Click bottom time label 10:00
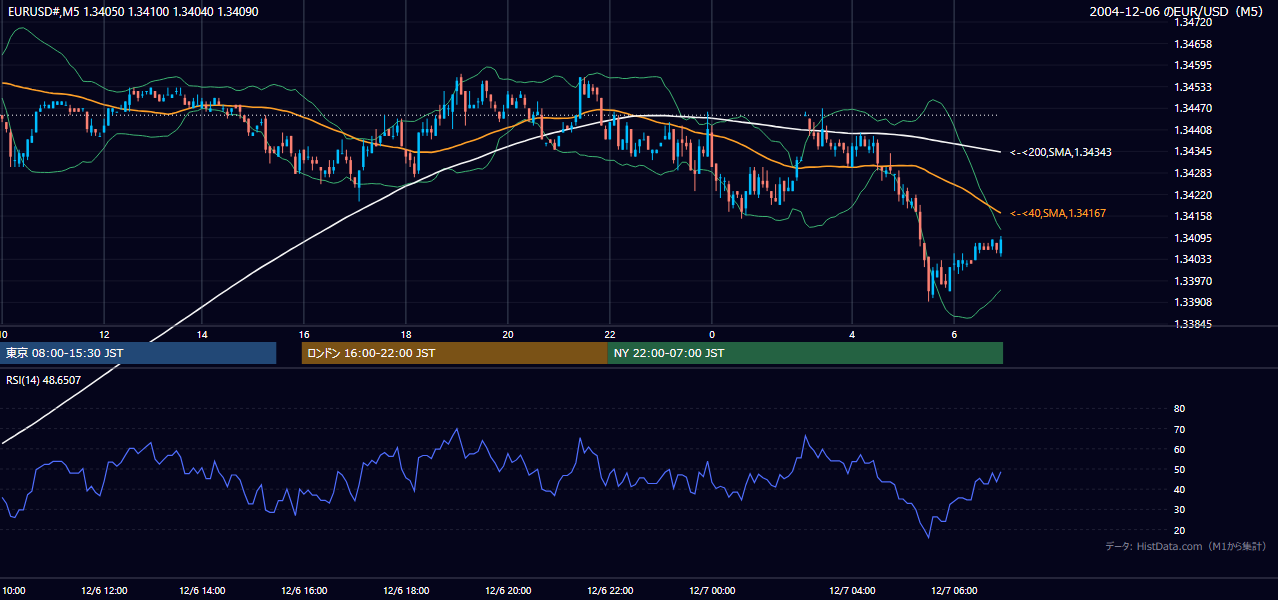Screen dimensions: 1278x600 point(12,590)
